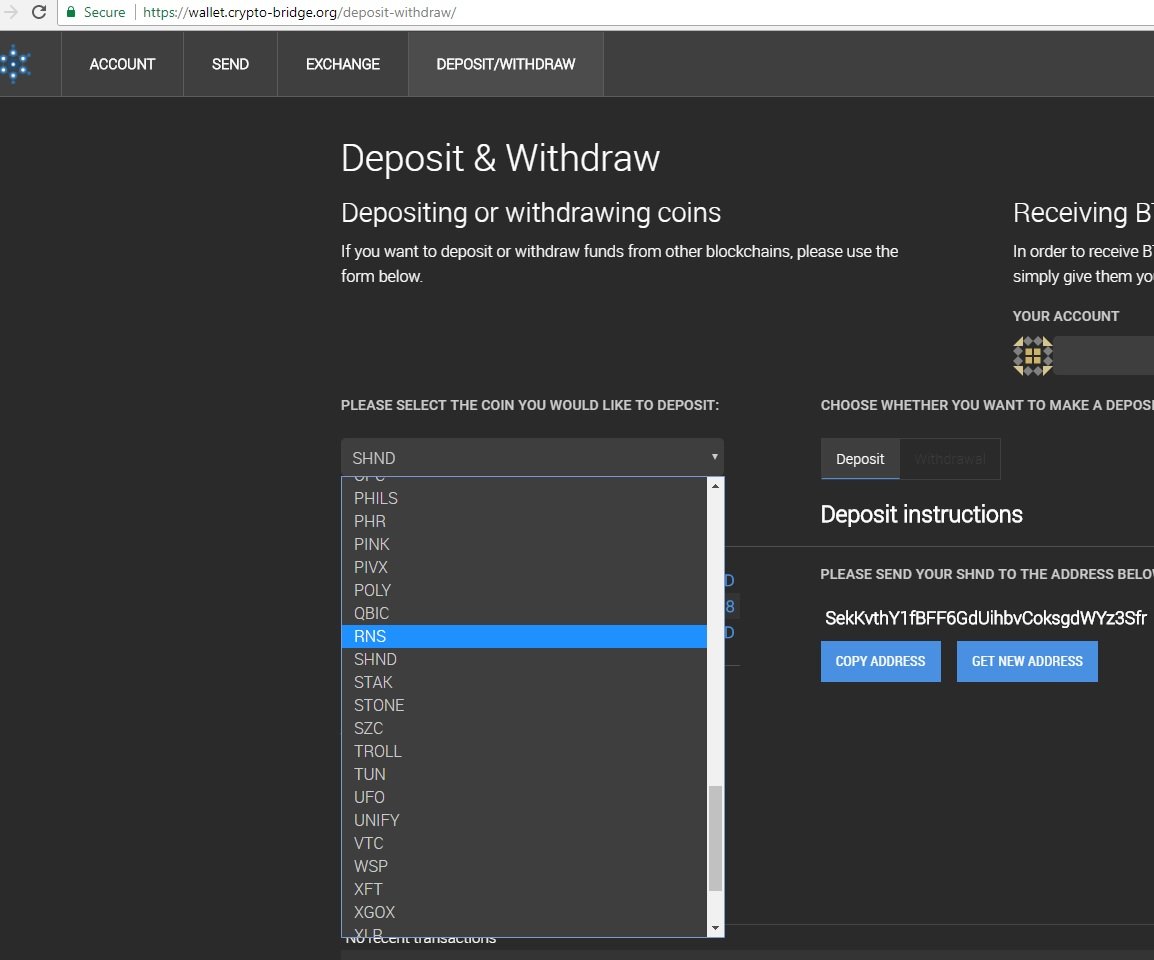Click the dropdown list scrollbar thumb
Image resolution: width=1154 pixels, height=960 pixels.
click(x=715, y=839)
